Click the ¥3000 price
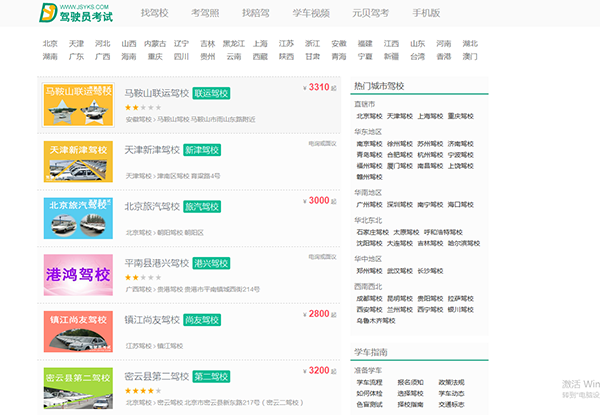The image size is (600, 415). tap(319, 200)
